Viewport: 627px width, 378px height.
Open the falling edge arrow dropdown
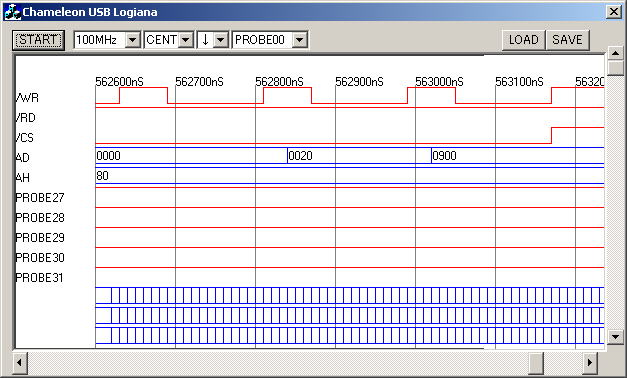tap(220, 40)
